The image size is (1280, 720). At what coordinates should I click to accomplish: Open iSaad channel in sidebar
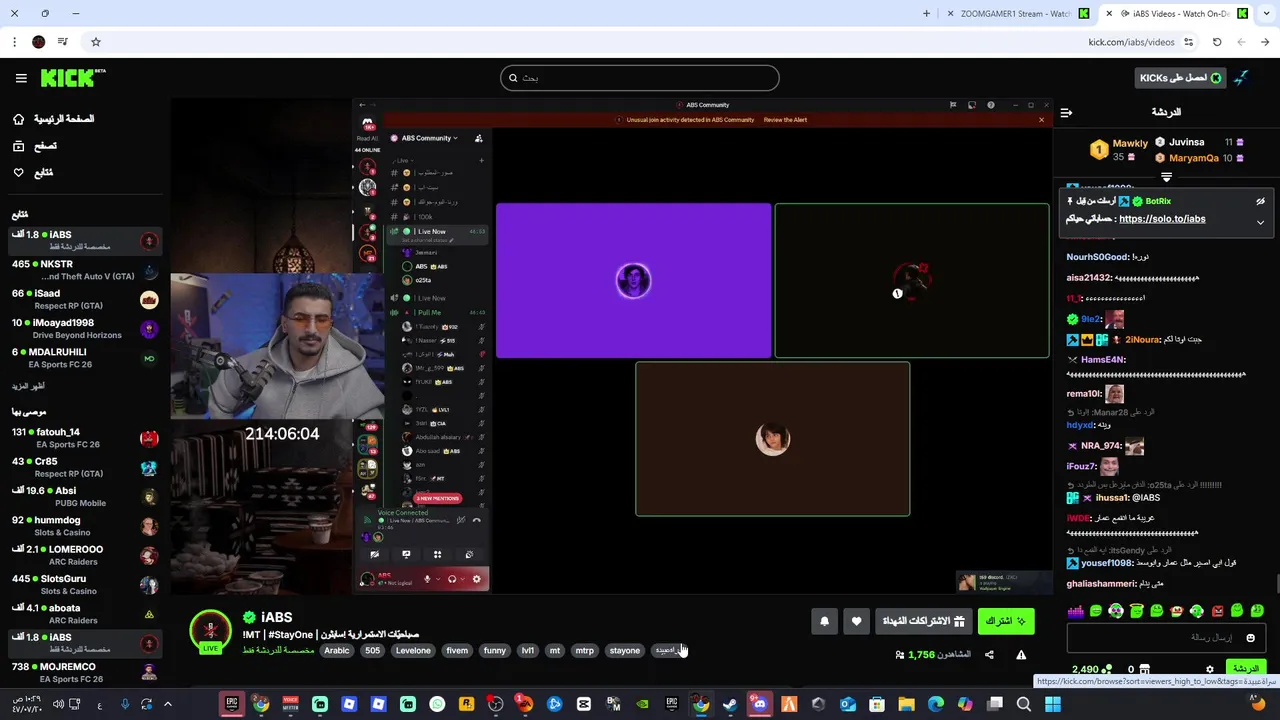click(84, 299)
